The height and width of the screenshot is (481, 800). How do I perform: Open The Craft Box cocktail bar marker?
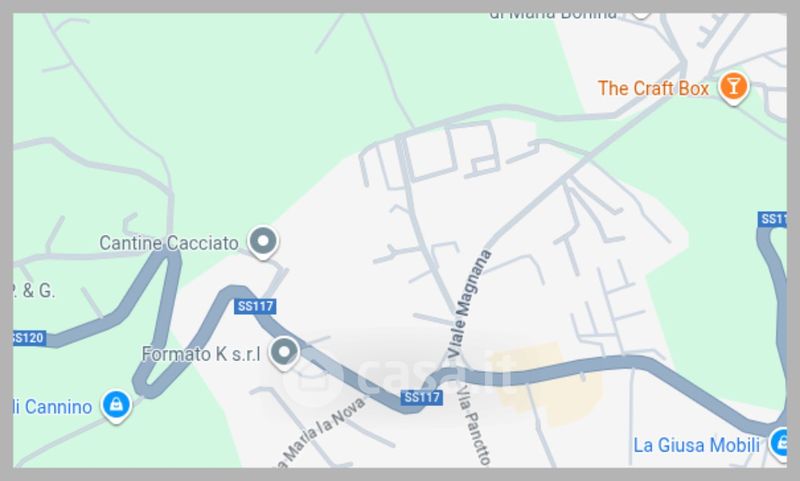pyautogui.click(x=734, y=87)
